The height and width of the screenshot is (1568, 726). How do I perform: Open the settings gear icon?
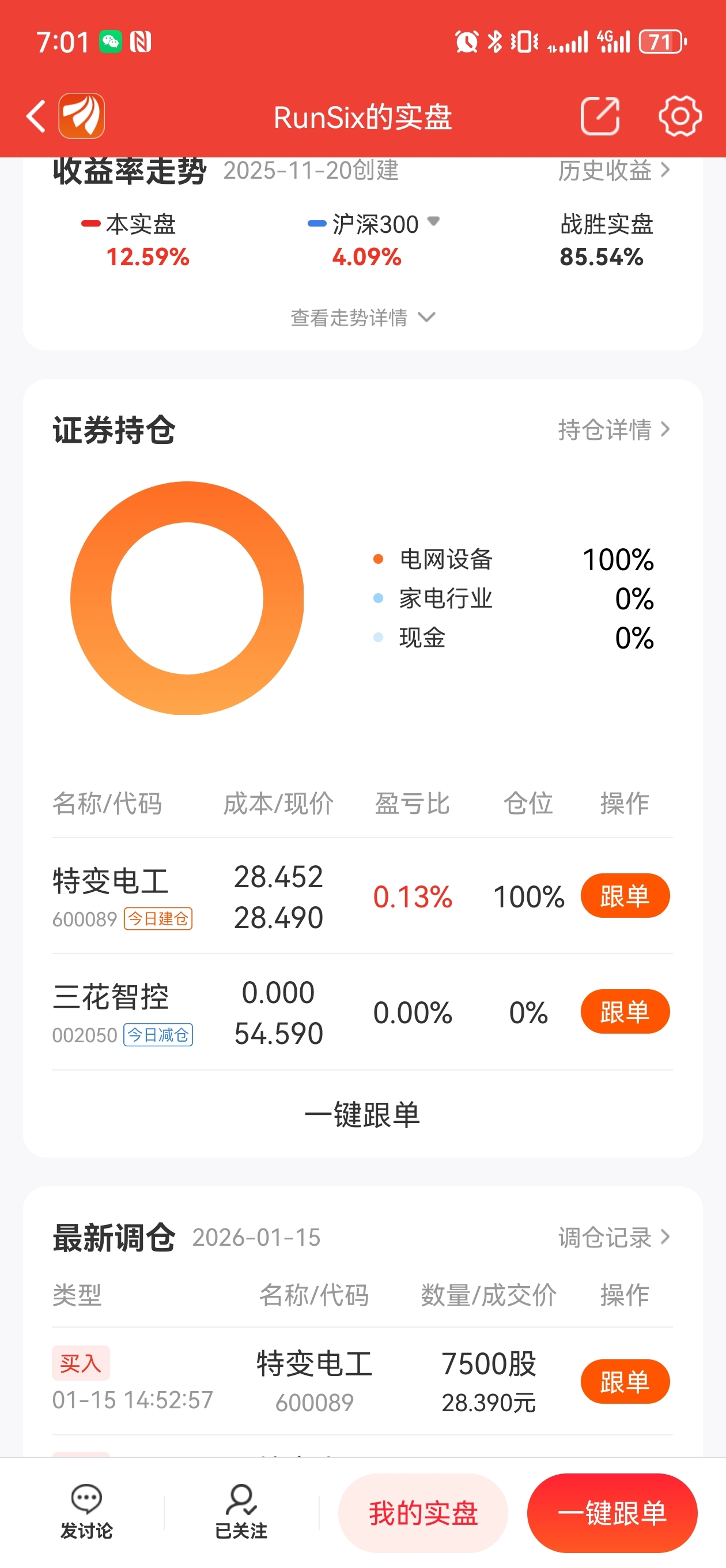tap(680, 116)
